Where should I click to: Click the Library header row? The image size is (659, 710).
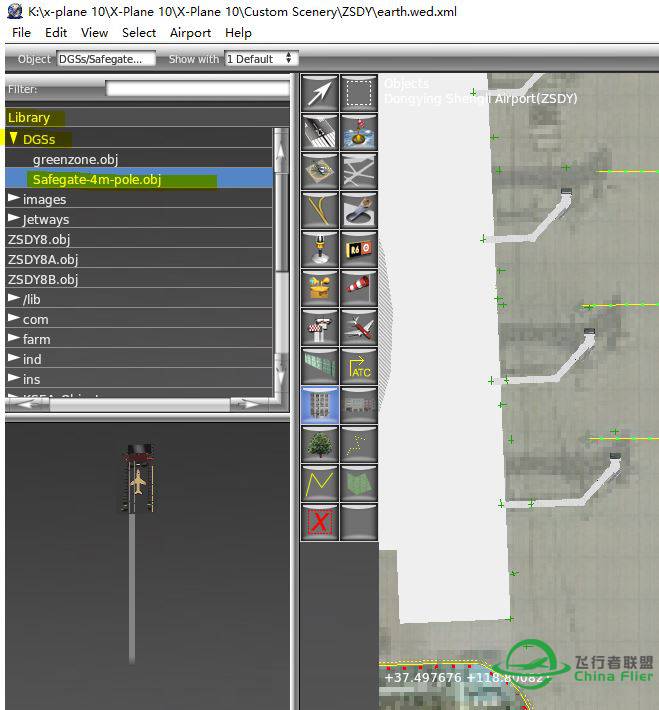(147, 117)
